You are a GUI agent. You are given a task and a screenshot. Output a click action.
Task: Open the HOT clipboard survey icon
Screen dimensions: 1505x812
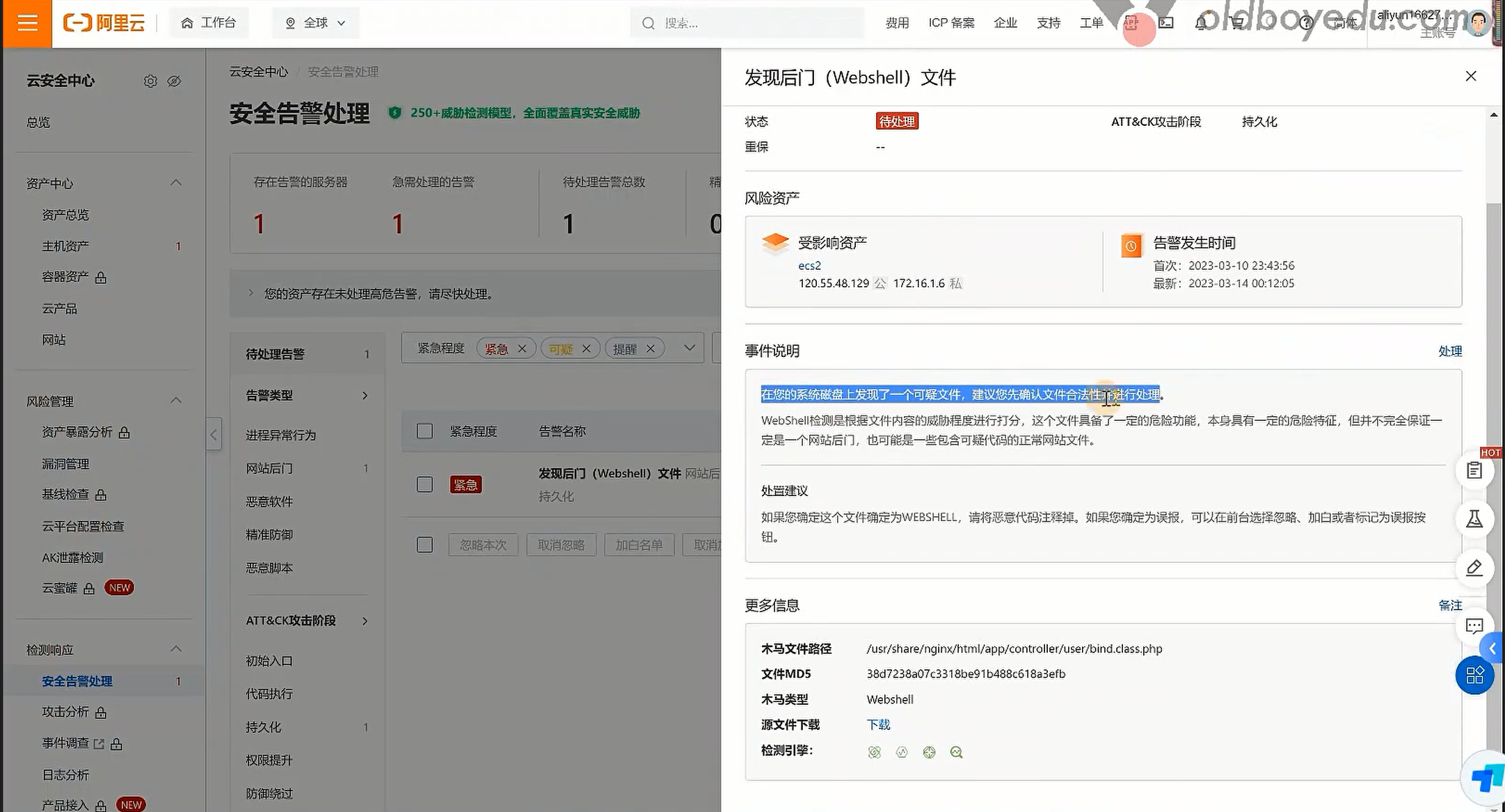pos(1474,471)
